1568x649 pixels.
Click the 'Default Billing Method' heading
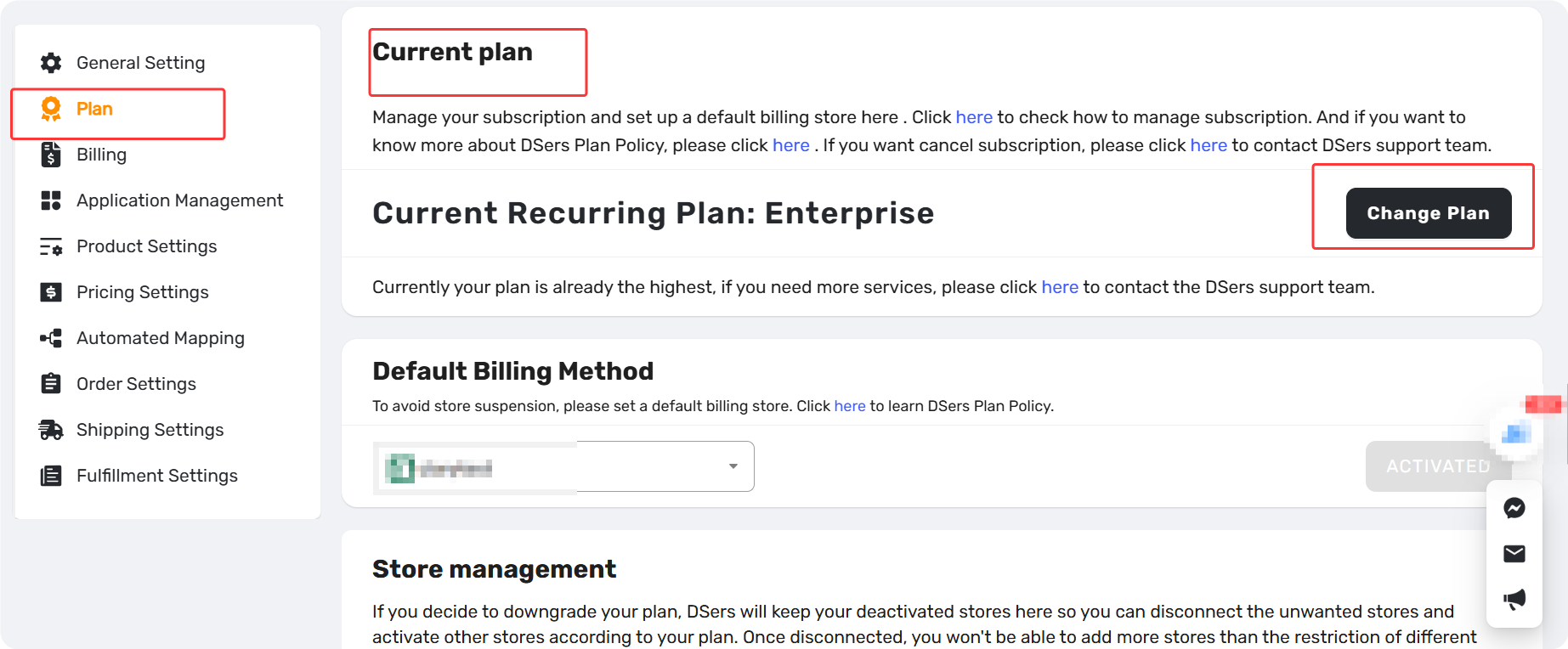tap(513, 371)
